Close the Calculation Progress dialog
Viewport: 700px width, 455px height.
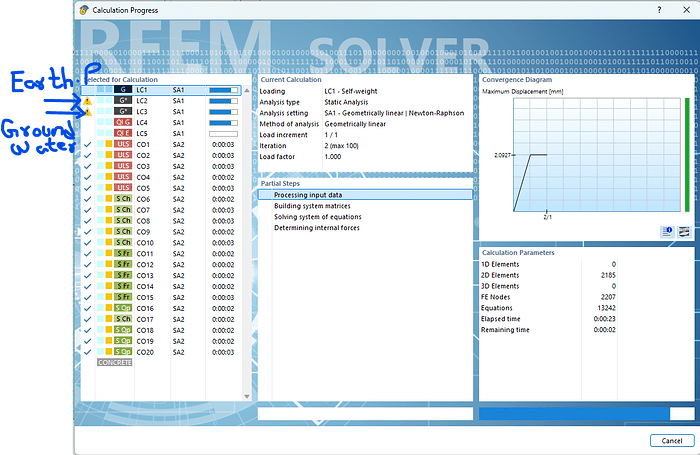pos(686,10)
